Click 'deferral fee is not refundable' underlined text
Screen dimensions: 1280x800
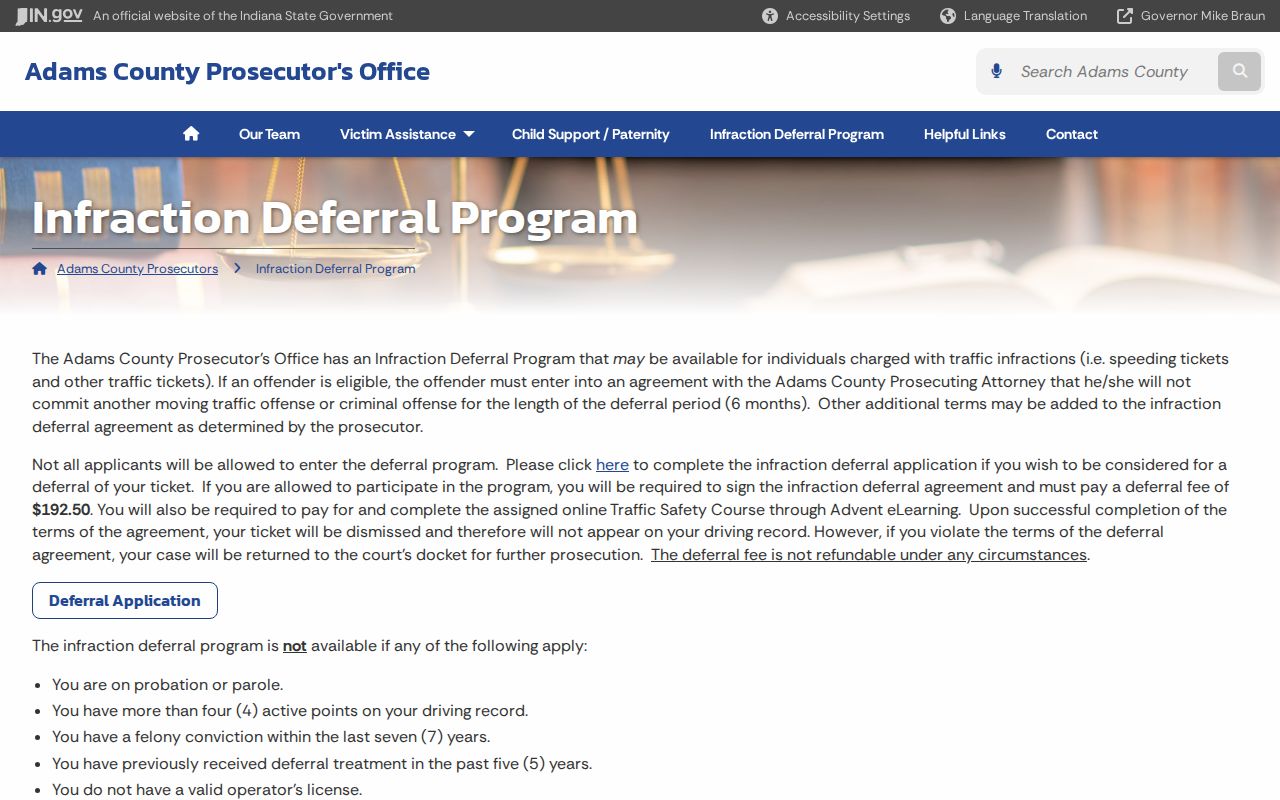point(869,555)
